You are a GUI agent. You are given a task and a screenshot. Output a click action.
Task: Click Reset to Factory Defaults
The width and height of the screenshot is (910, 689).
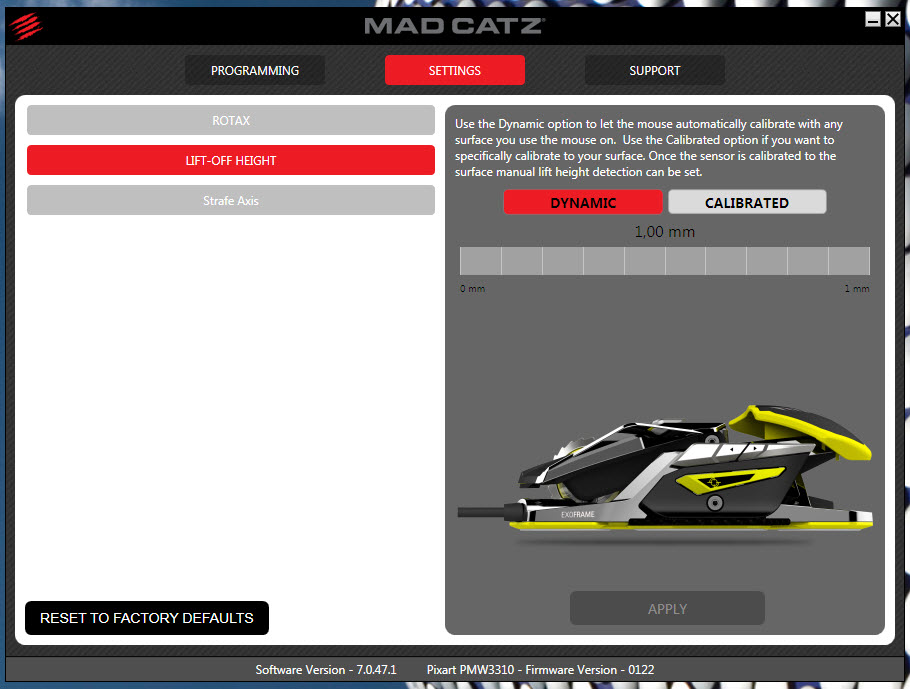coord(147,618)
